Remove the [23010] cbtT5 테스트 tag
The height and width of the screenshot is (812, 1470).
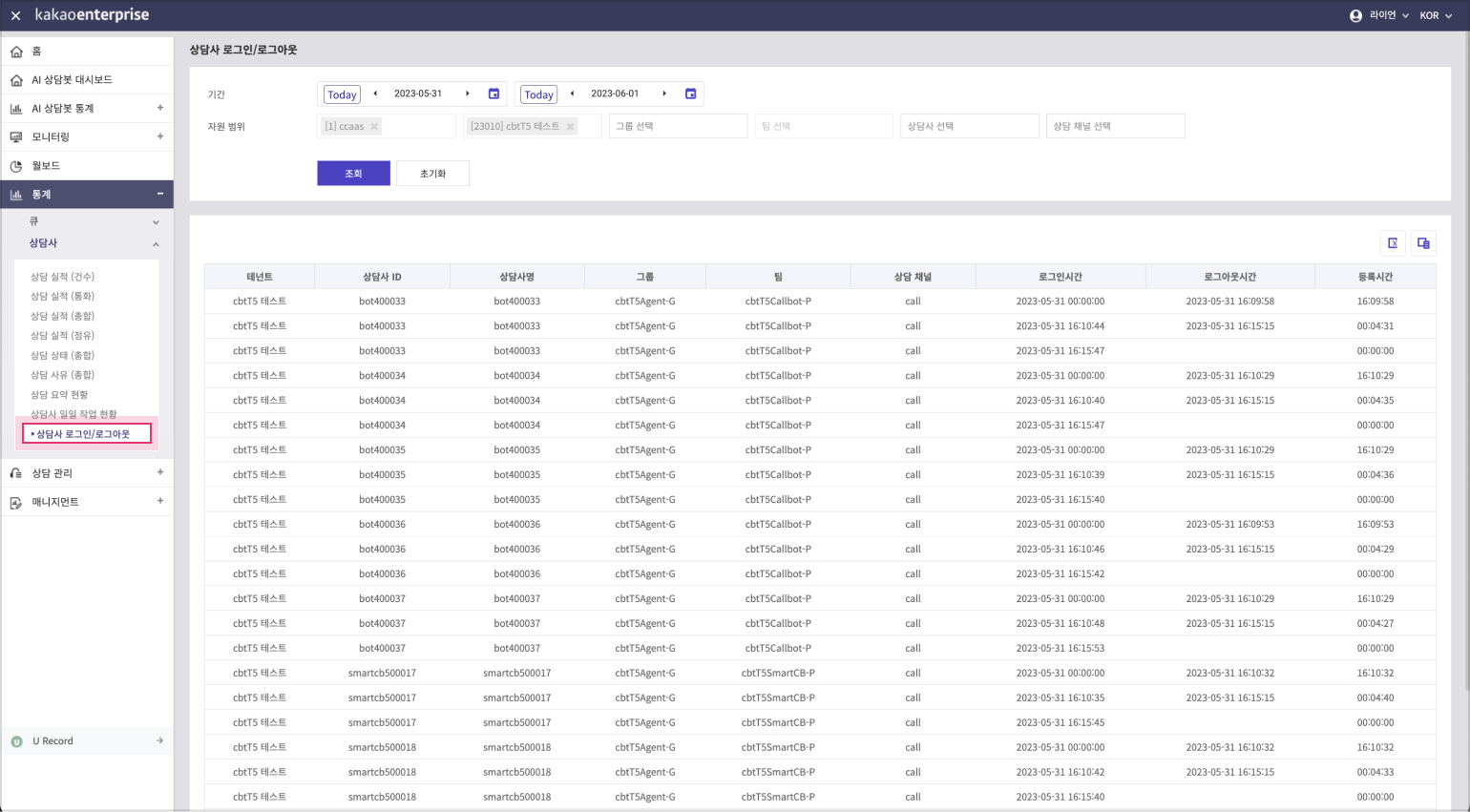tap(570, 127)
